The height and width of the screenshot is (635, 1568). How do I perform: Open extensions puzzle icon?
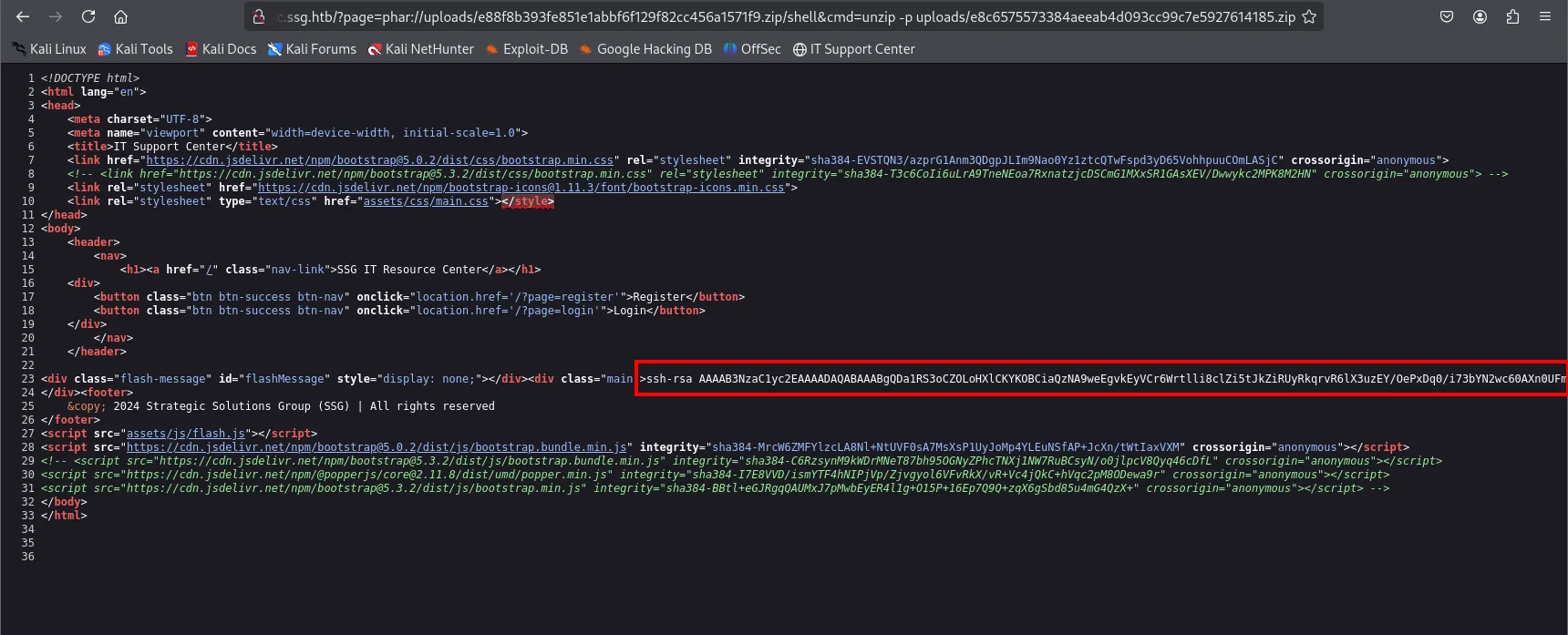(x=1512, y=16)
